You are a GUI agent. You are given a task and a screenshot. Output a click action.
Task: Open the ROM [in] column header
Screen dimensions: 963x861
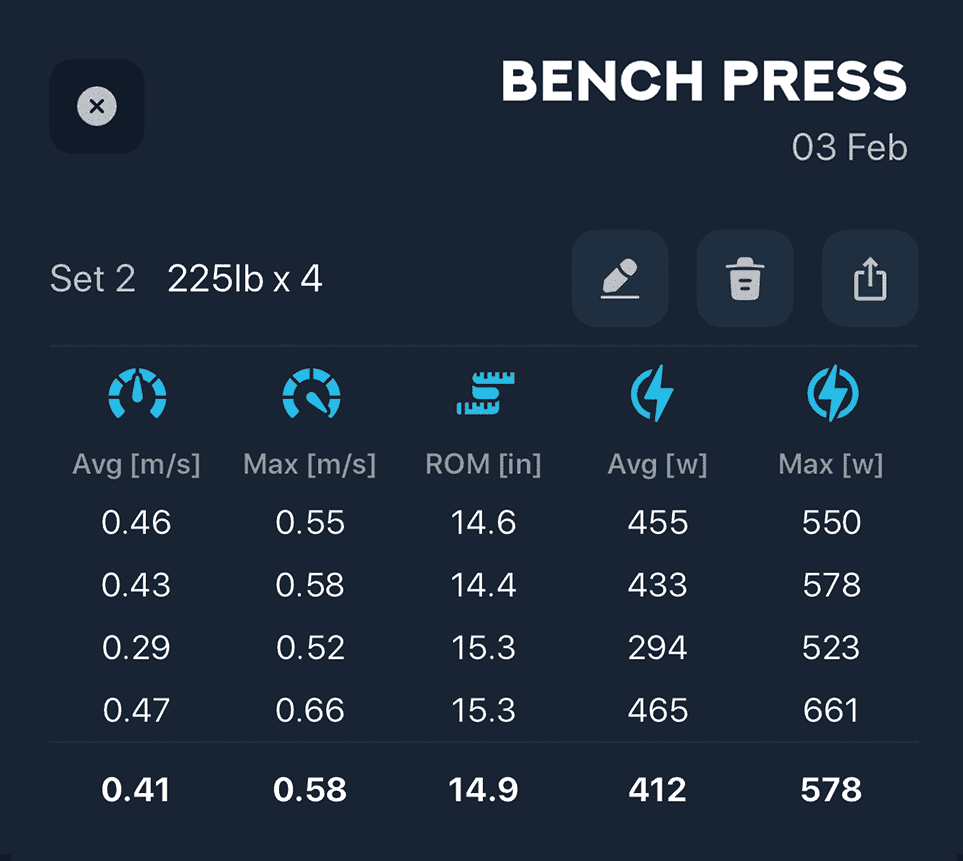(484, 463)
